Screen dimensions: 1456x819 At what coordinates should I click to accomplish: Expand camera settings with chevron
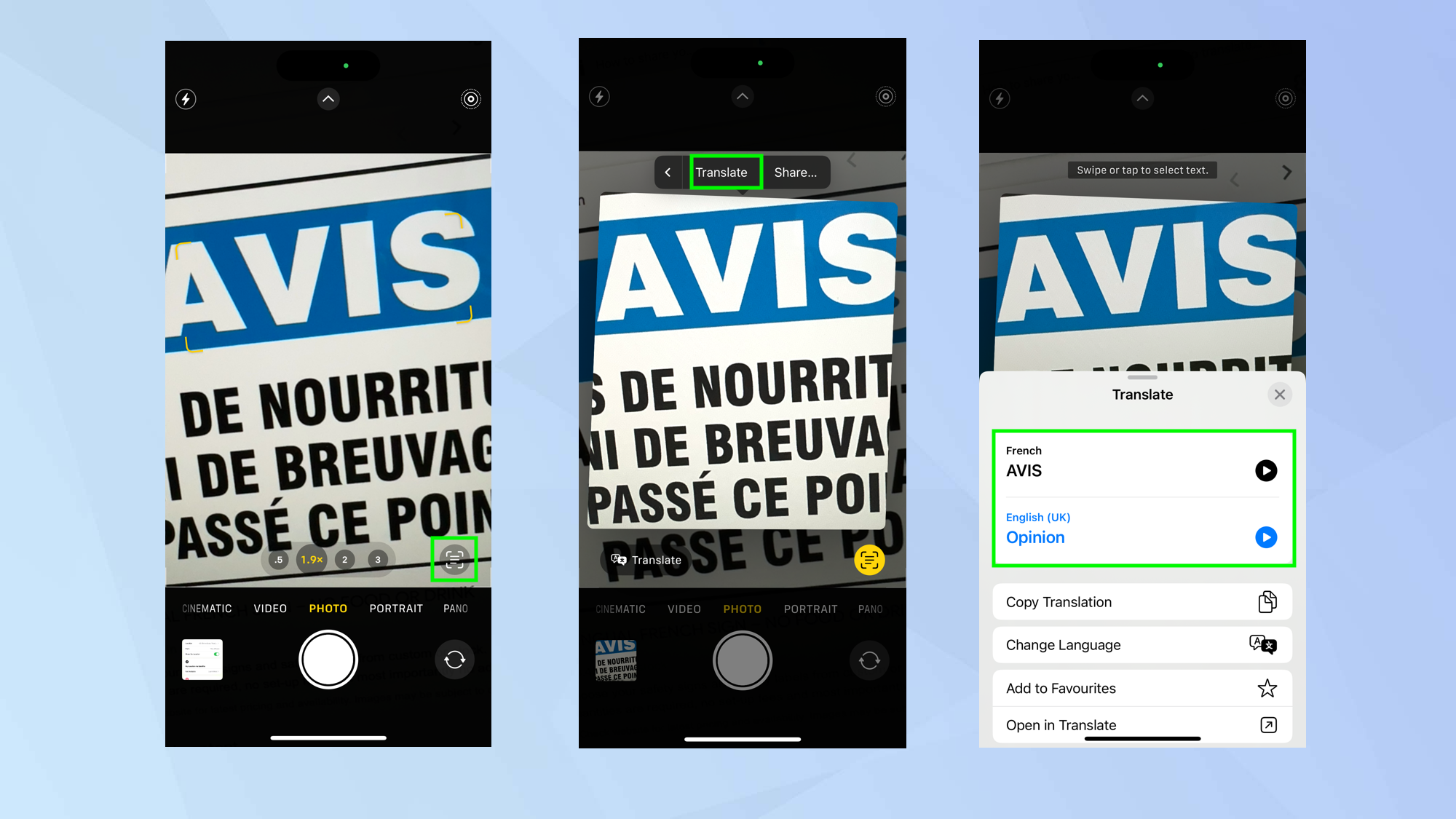pos(327,98)
